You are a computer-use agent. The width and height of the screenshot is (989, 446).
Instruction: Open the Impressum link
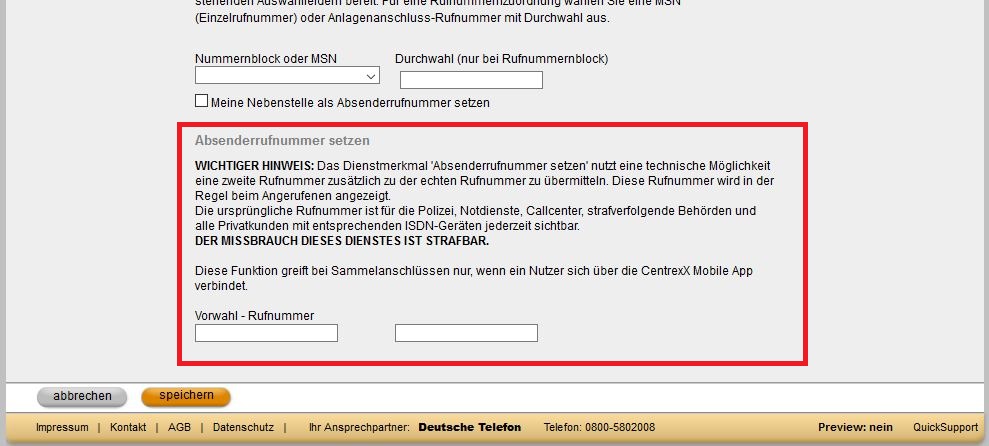coord(62,428)
